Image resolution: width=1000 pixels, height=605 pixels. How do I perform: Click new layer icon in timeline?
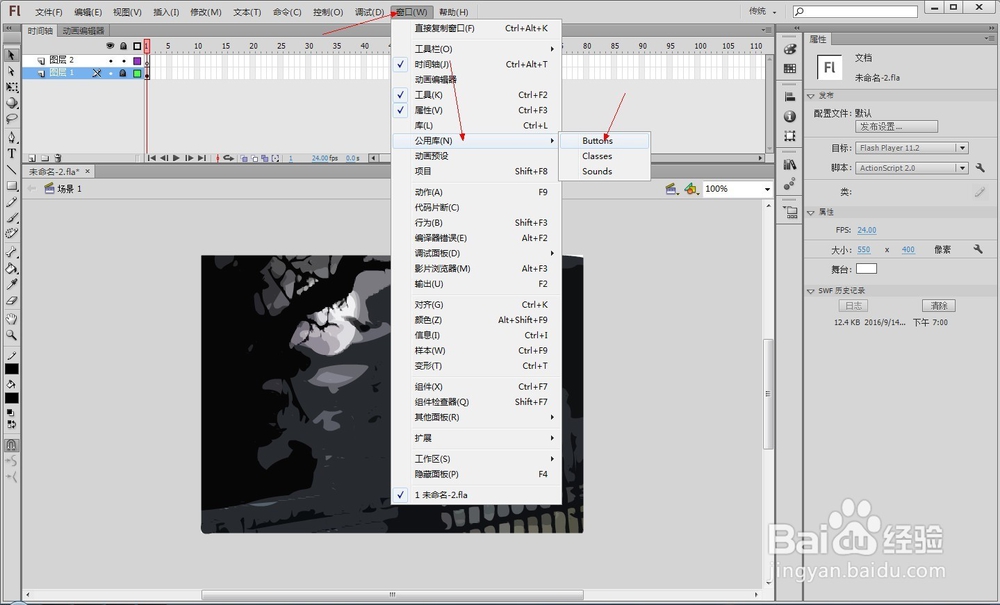32,158
